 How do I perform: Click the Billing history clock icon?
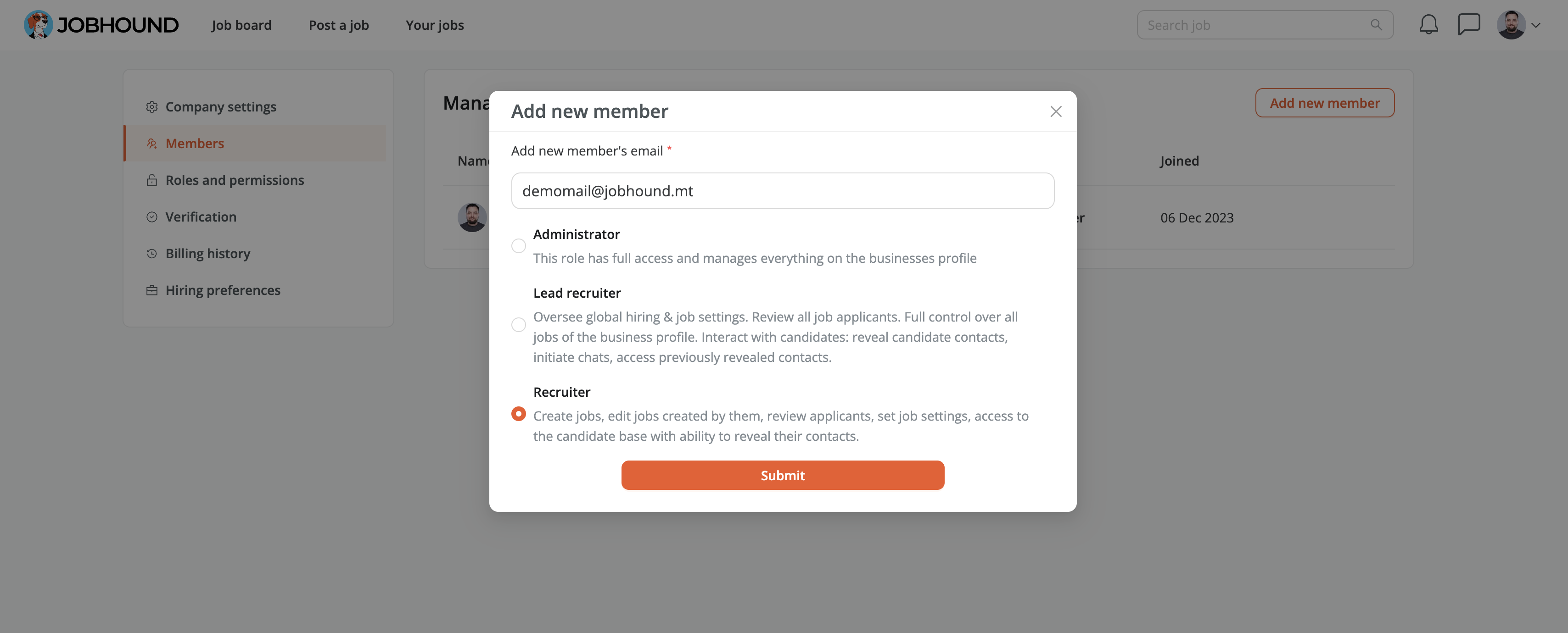point(151,254)
